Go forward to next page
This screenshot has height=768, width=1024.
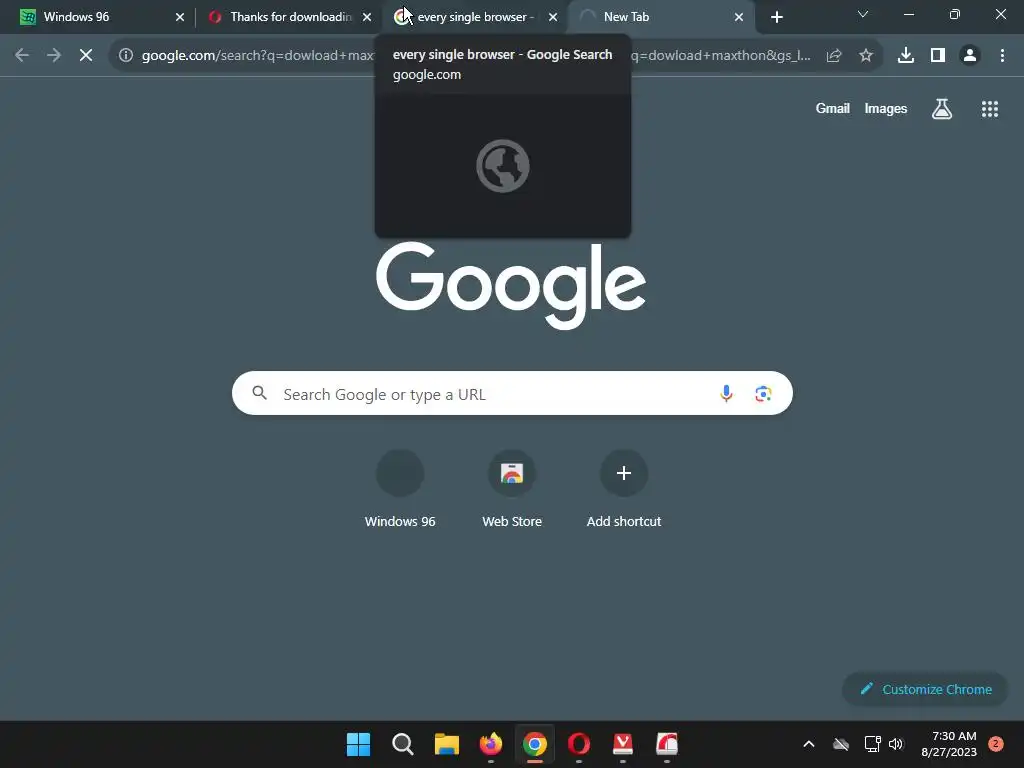(x=54, y=56)
